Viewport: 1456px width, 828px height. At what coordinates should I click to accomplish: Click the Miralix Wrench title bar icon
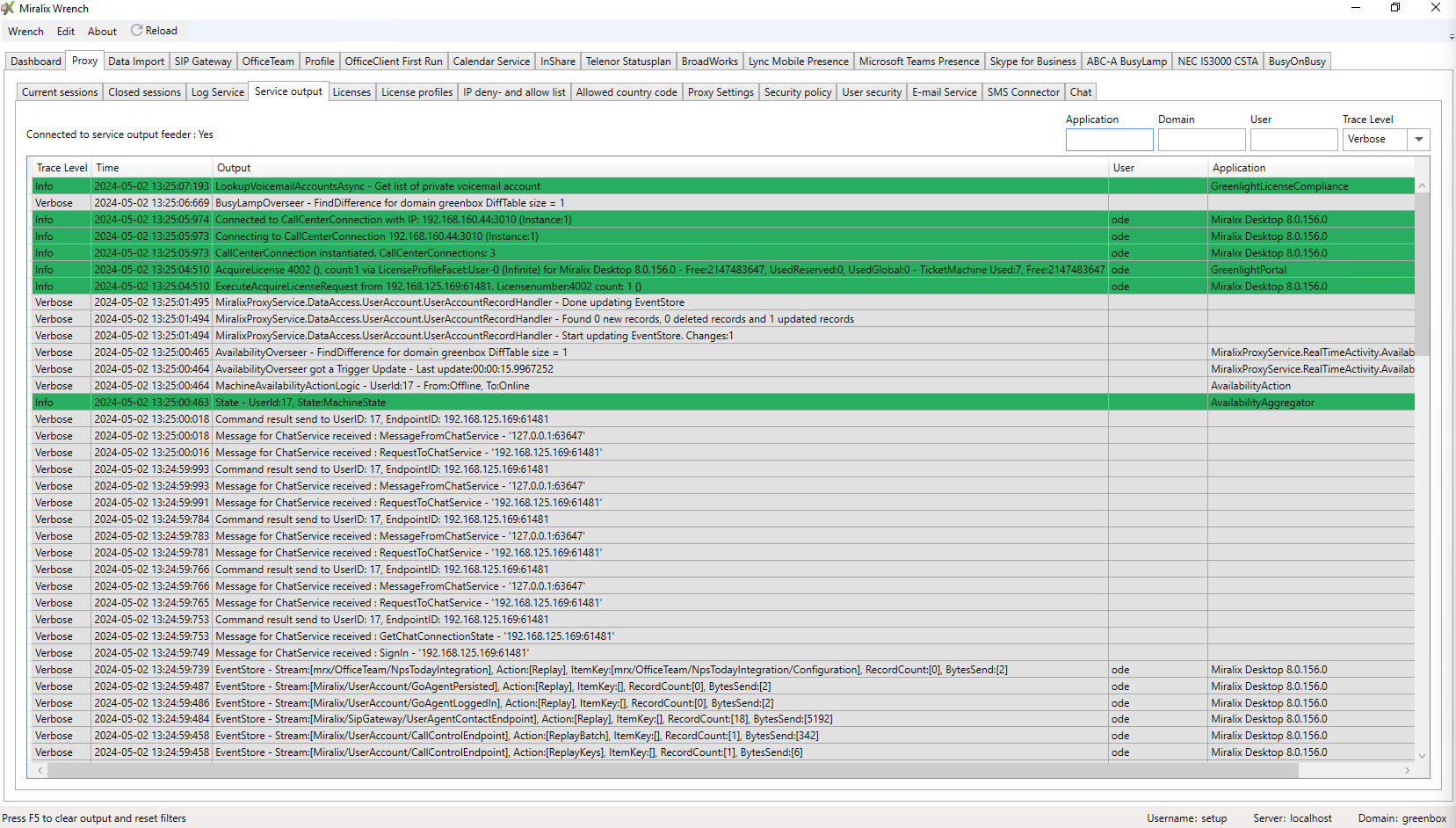pos(8,8)
